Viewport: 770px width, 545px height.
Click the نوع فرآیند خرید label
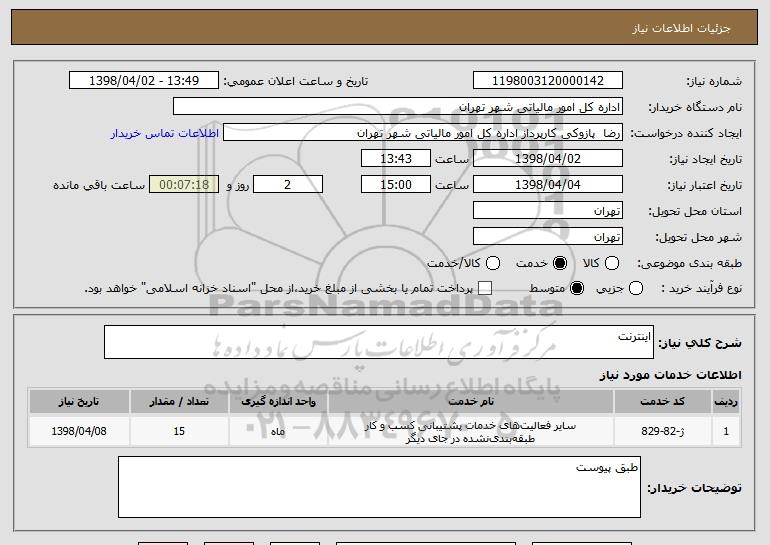click(x=701, y=289)
